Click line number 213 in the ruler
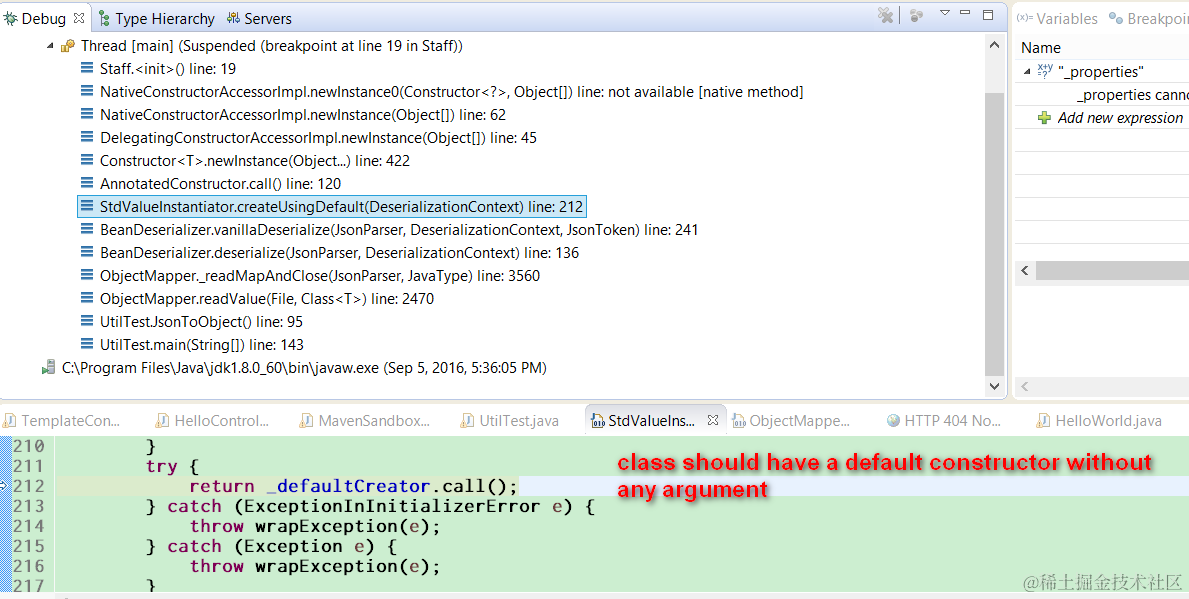The height and width of the screenshot is (599, 1189). [29, 506]
